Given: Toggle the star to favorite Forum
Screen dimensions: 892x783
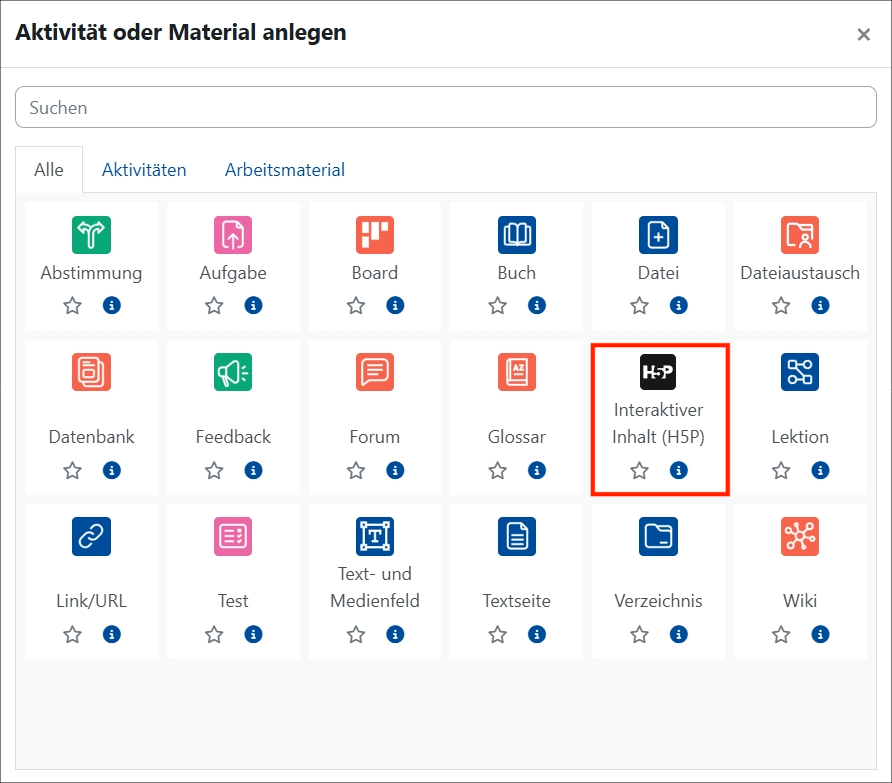Looking at the screenshot, I should tap(355, 470).
